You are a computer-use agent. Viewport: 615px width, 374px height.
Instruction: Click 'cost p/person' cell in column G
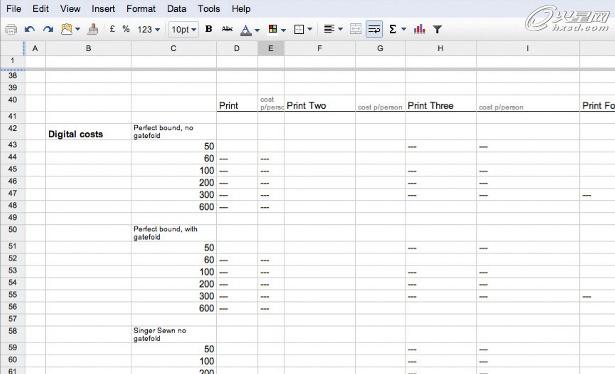[380, 103]
